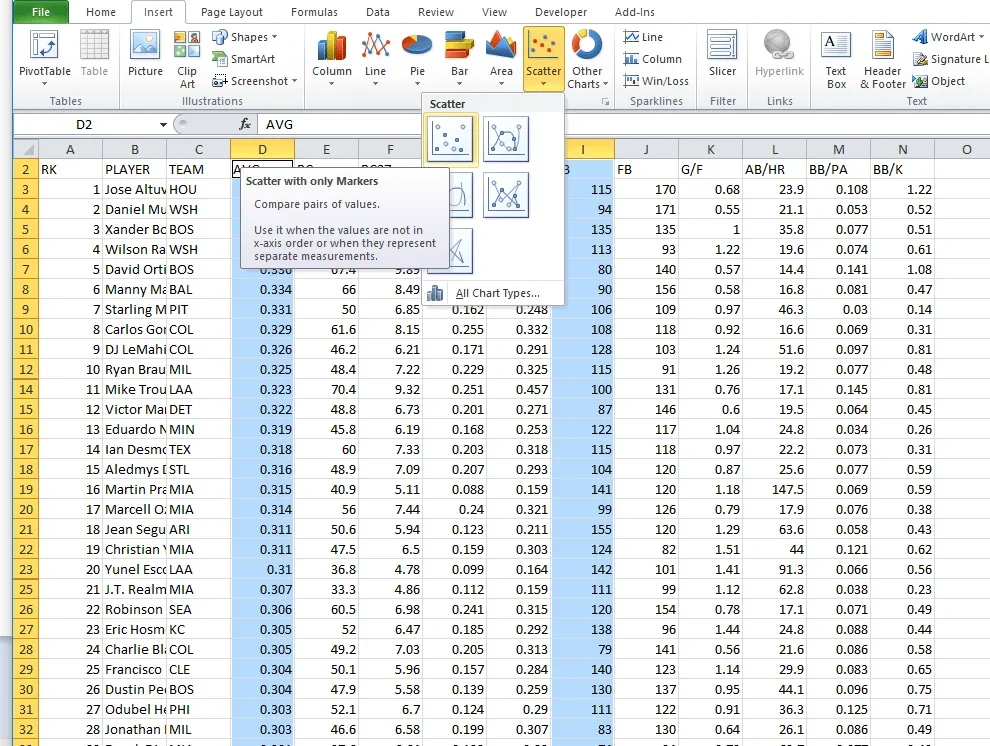Screen dimensions: 990x746
Task: Choose Scatter with Straight Lines and Markers
Action: pyautogui.click(x=506, y=195)
